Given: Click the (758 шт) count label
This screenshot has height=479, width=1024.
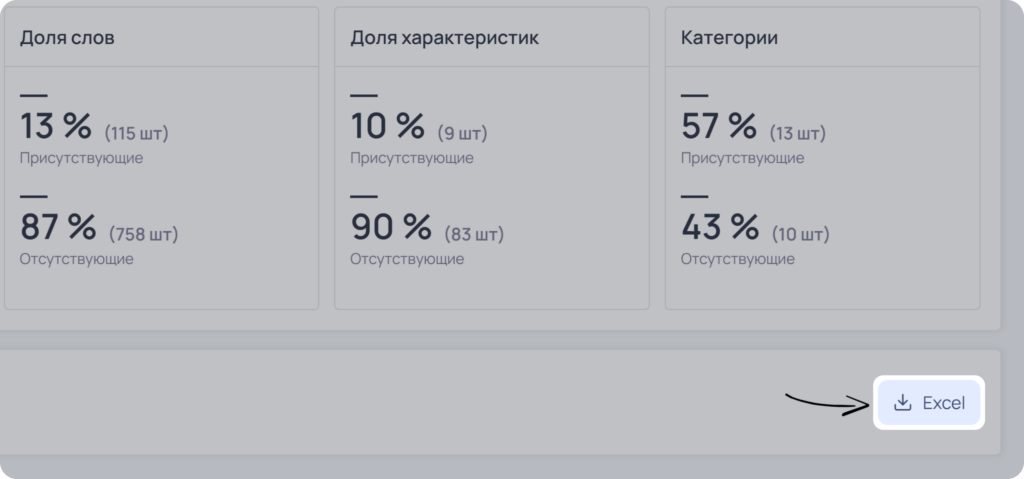Looking at the screenshot, I should (144, 234).
